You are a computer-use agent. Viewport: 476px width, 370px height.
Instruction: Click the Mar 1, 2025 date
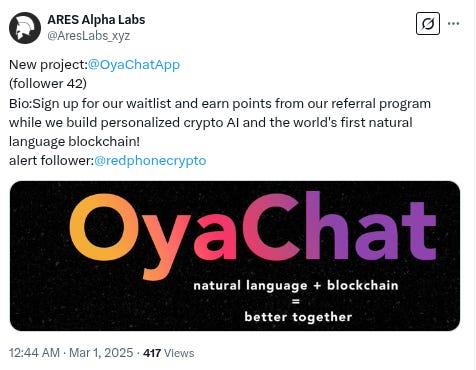pos(101,353)
